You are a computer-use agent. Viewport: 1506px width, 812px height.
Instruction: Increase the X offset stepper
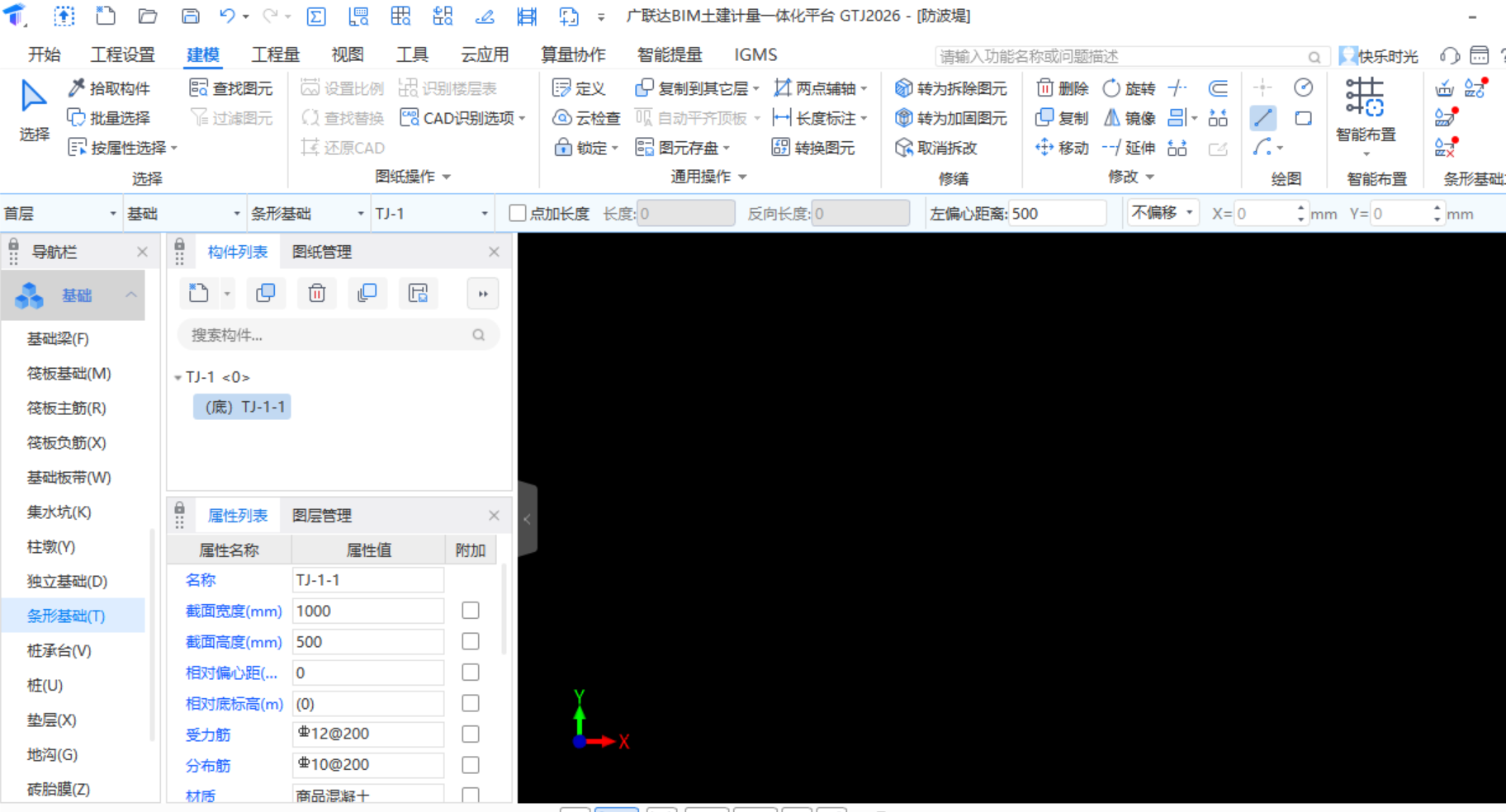1301,208
